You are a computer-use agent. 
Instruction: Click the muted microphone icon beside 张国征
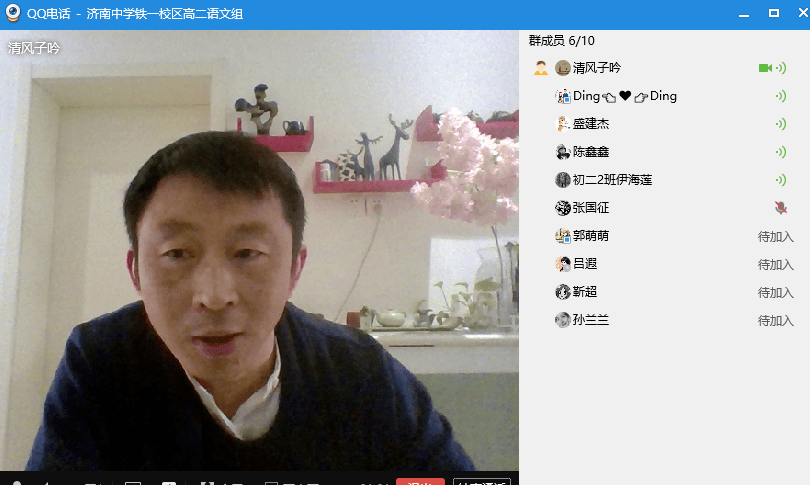pos(781,208)
